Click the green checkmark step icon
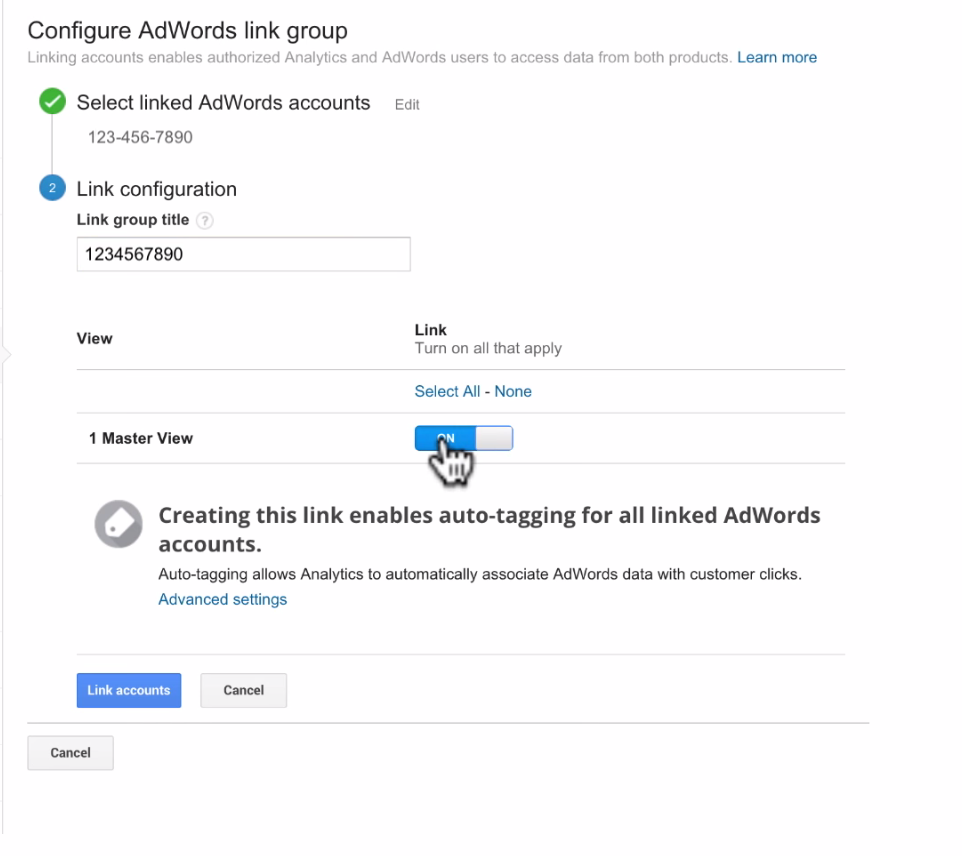Screen dimensions: 962x856 tap(52, 101)
